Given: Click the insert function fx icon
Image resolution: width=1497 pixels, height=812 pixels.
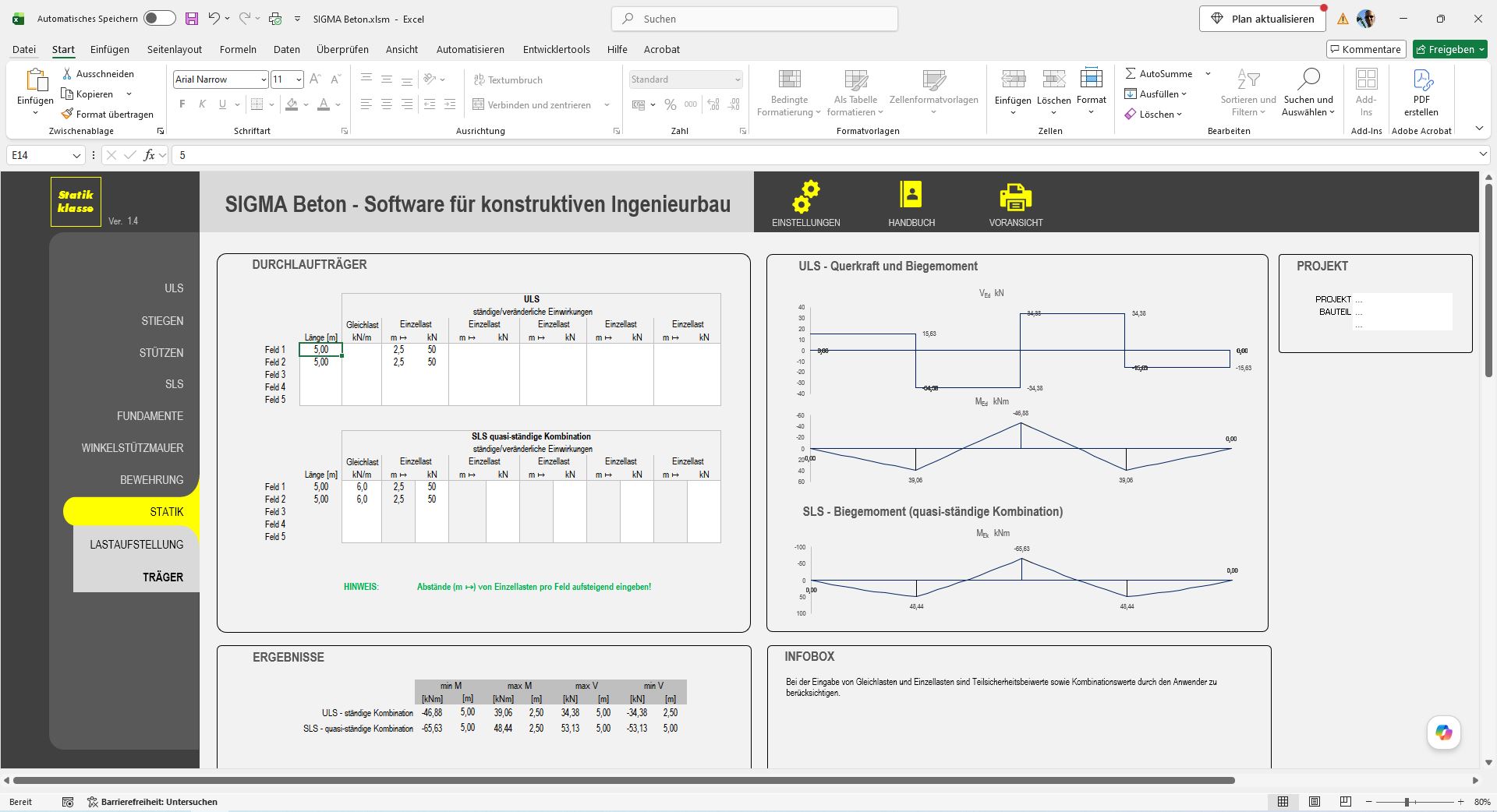Looking at the screenshot, I should coord(149,155).
